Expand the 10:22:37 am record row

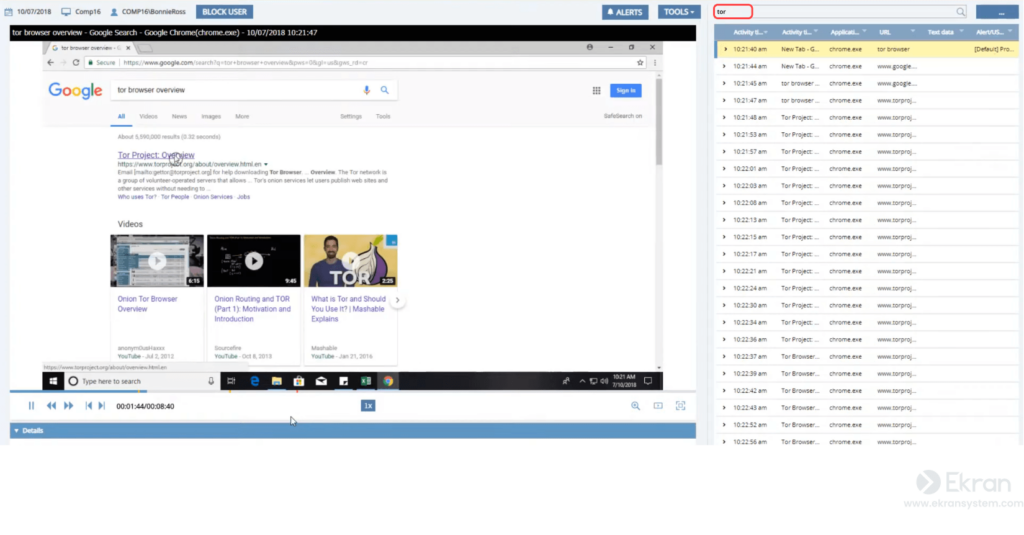click(724, 357)
